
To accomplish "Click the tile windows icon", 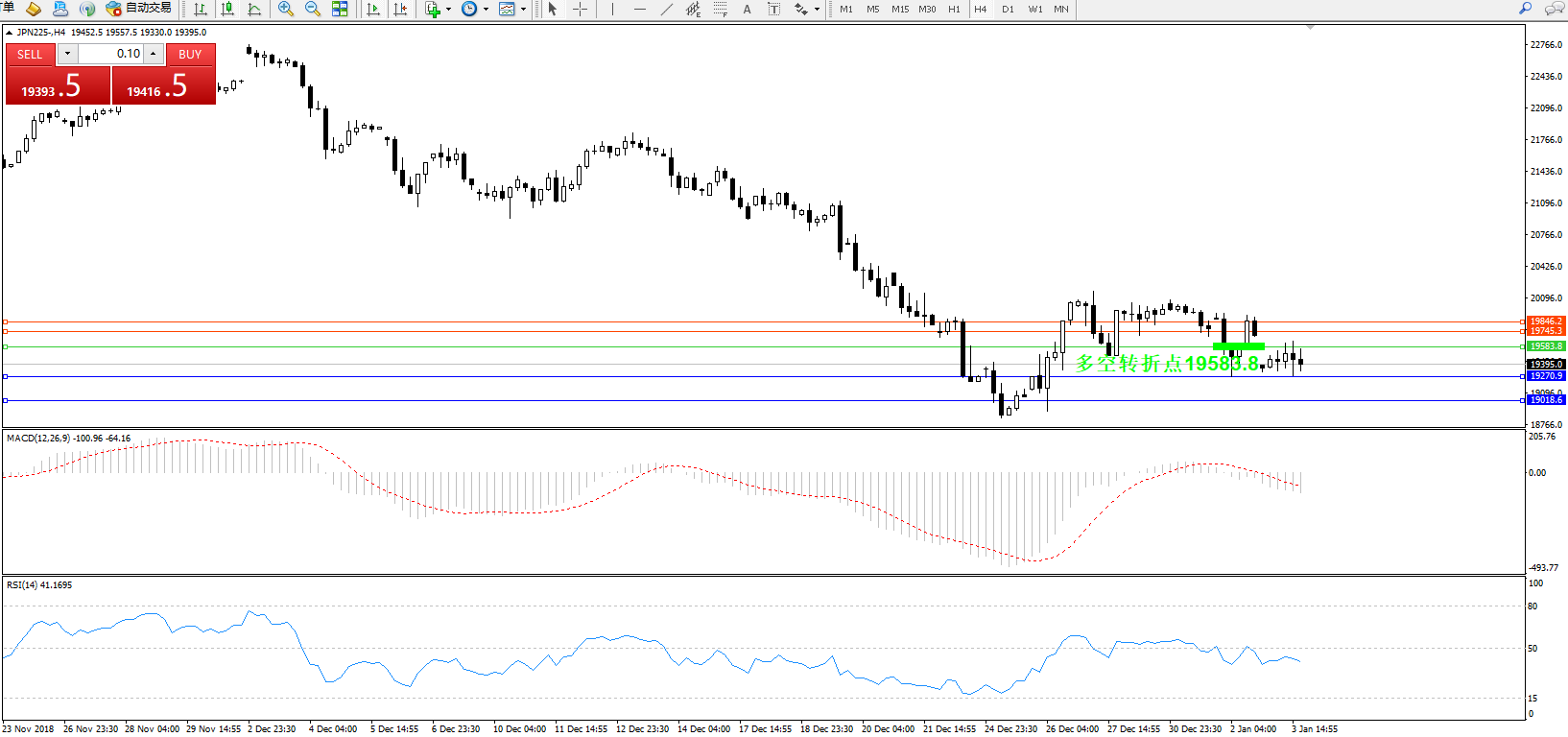I will point(340,9).
